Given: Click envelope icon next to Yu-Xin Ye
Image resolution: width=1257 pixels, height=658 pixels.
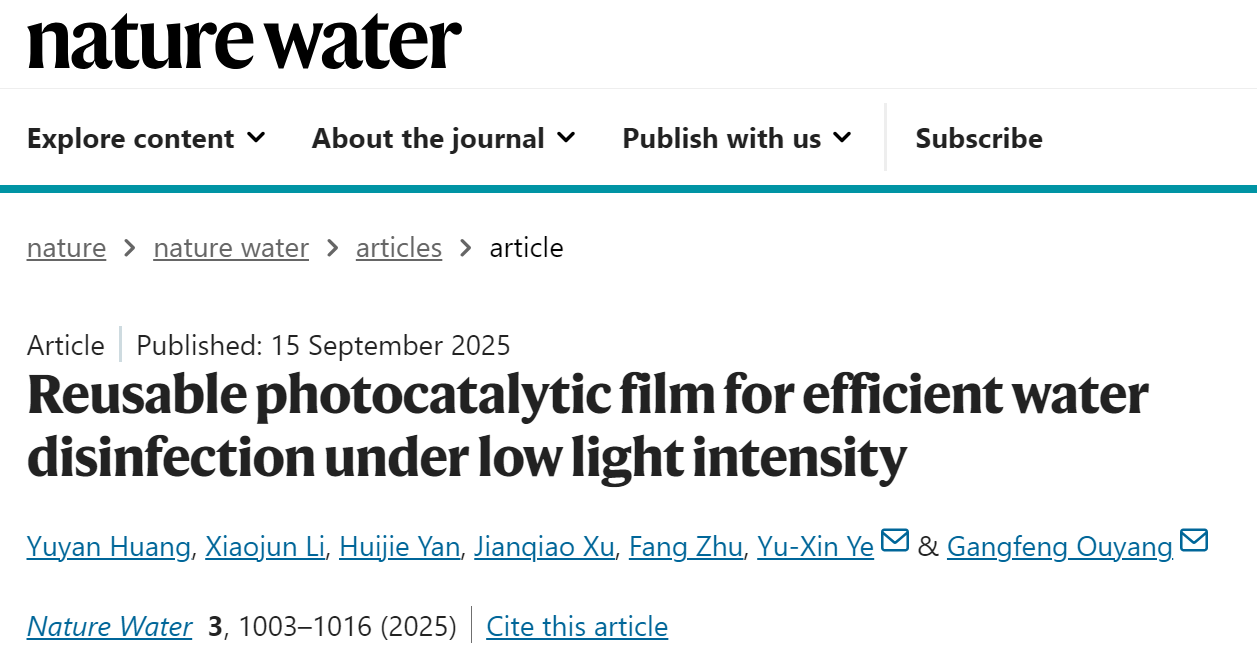Looking at the screenshot, I should pyautogui.click(x=894, y=542).
